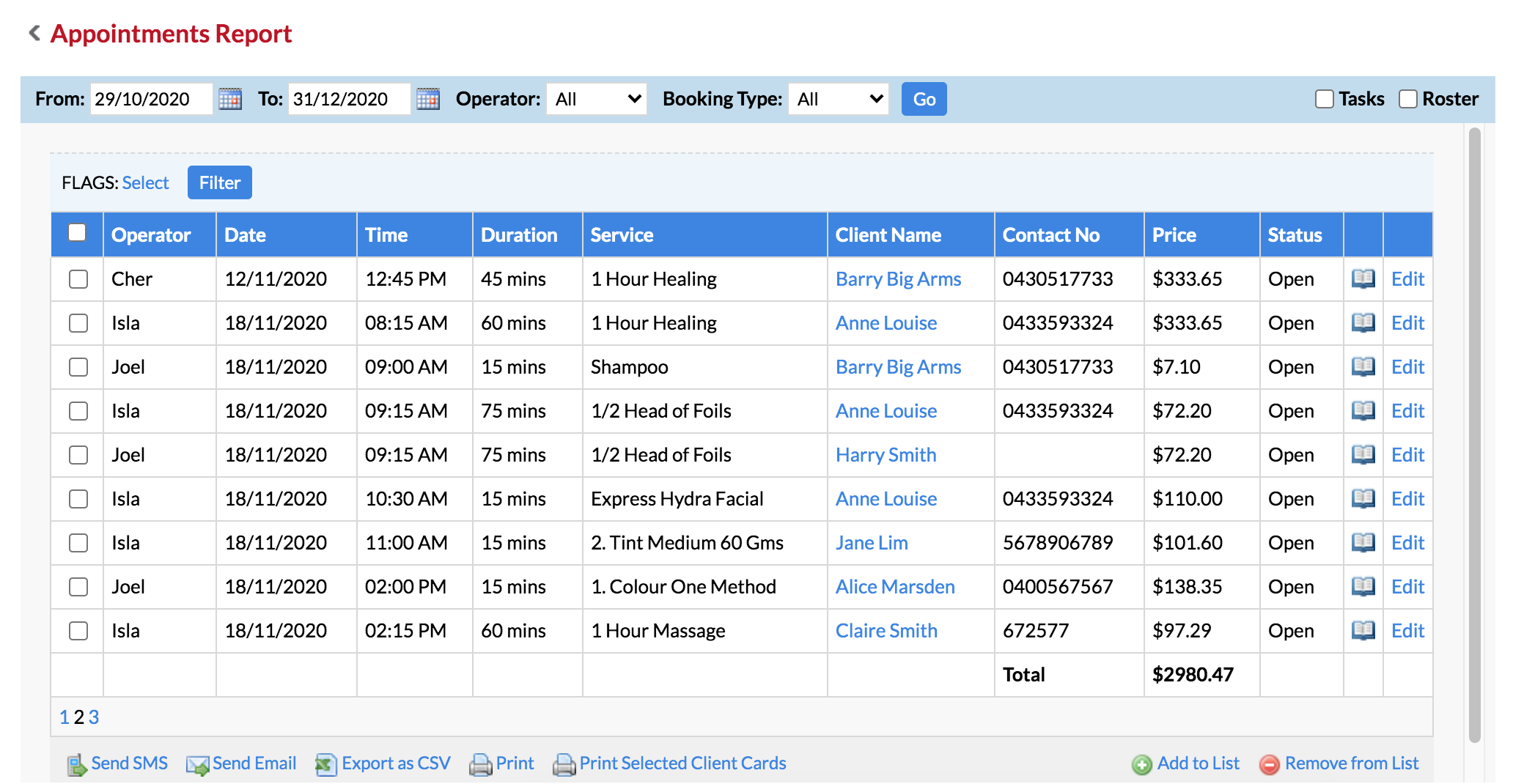Open the Operator dropdown
The image size is (1513, 784).
tap(597, 99)
